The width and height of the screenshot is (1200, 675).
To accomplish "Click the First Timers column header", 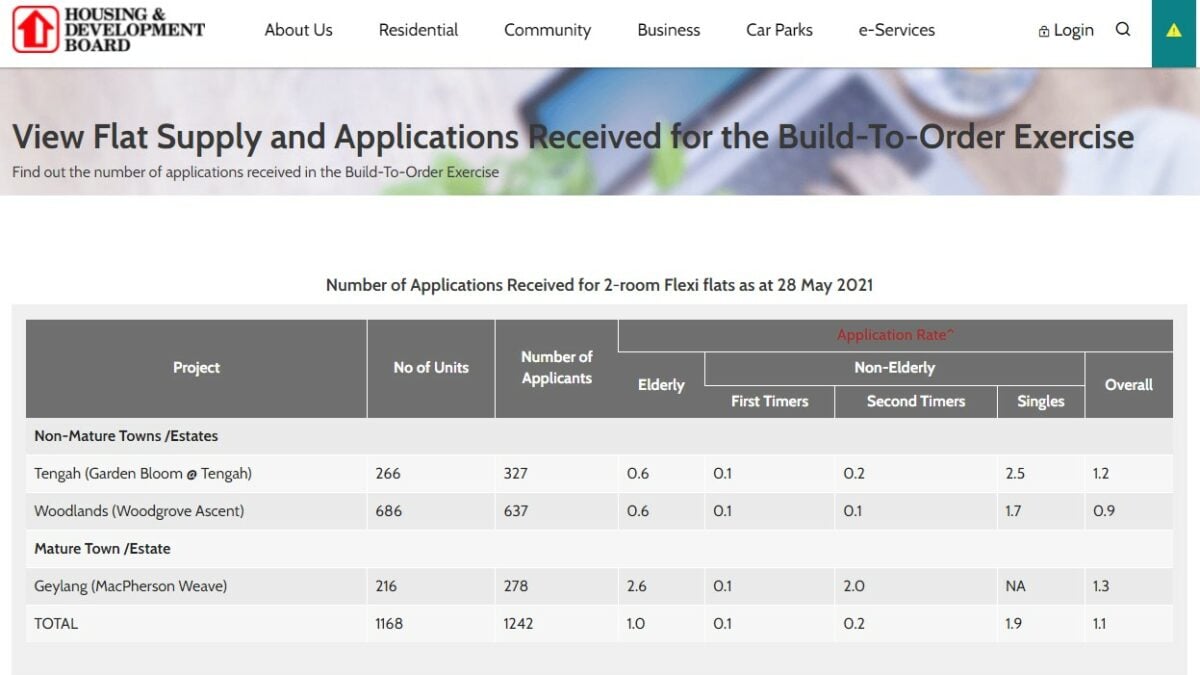I will (769, 401).
